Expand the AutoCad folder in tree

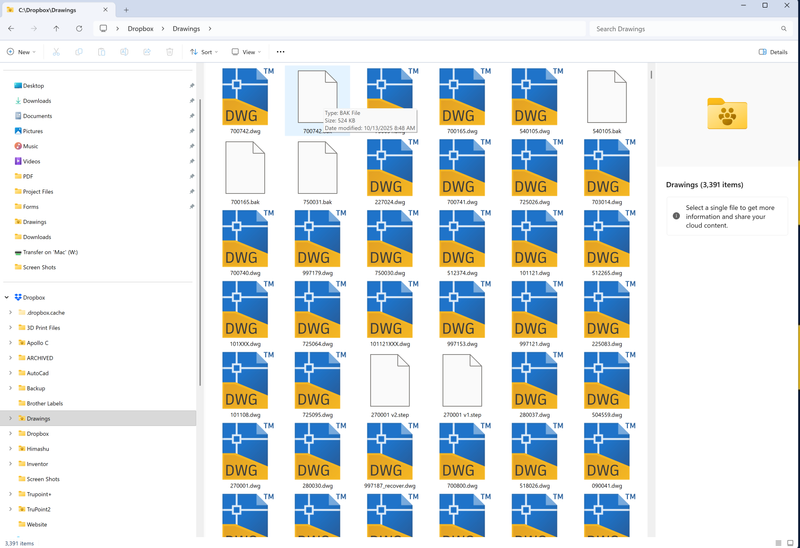(10, 373)
